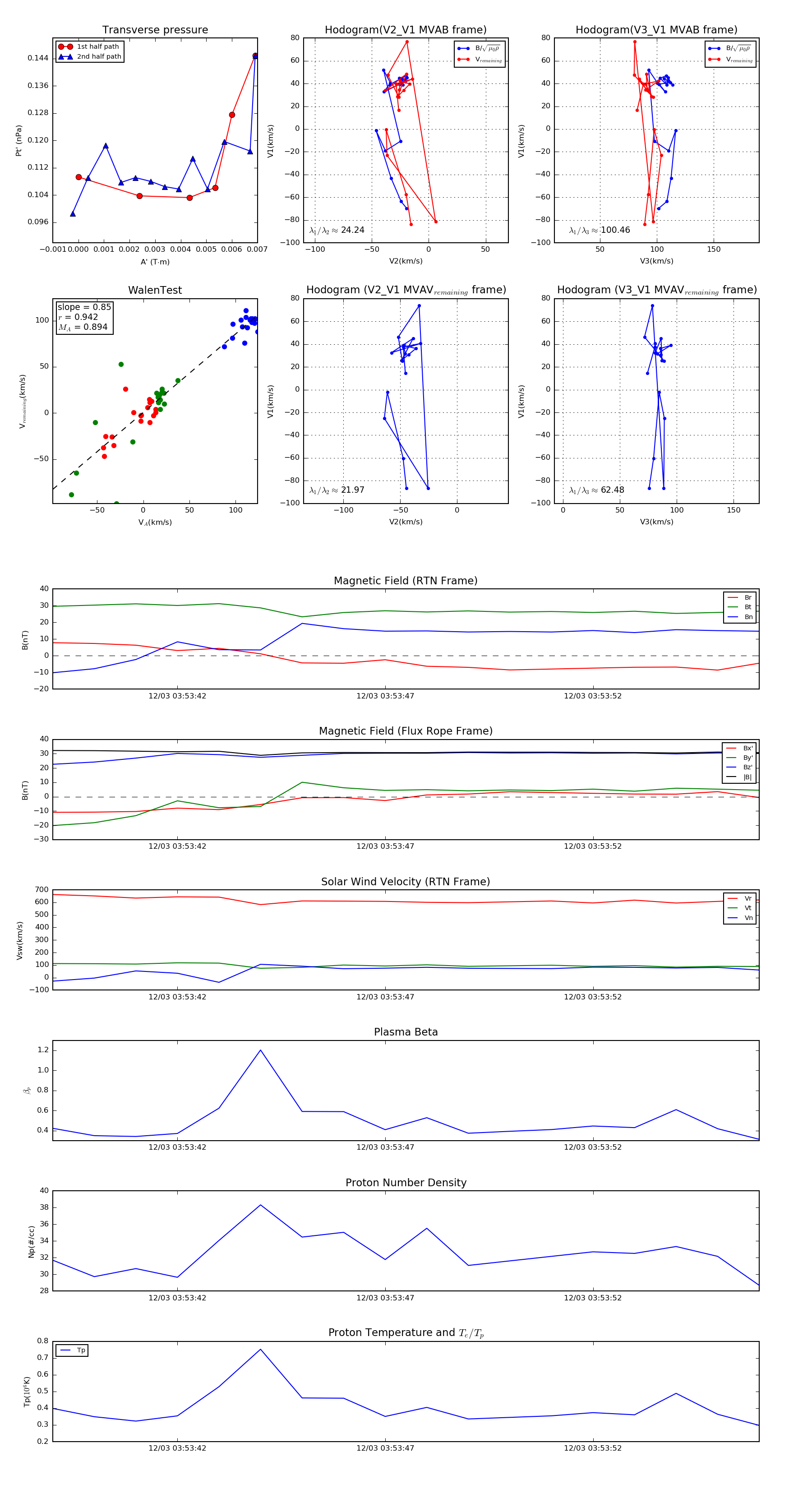Screen dimensions: 812x1489
Task: Click the V_remaining(km/s) y-axis label of WalenTest
Action: (x=22, y=401)
